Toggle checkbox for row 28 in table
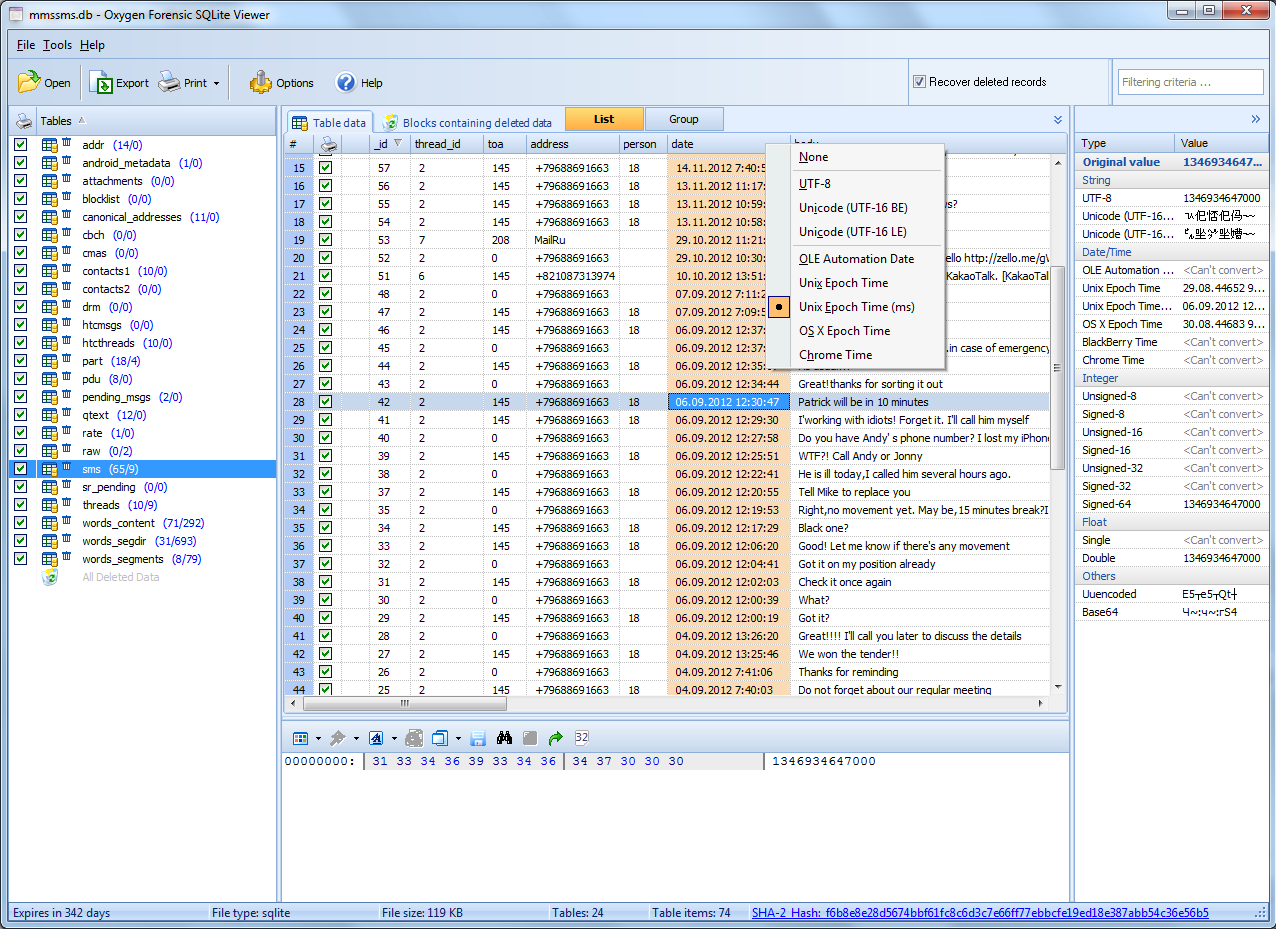This screenshot has width=1276, height=929. [x=325, y=402]
